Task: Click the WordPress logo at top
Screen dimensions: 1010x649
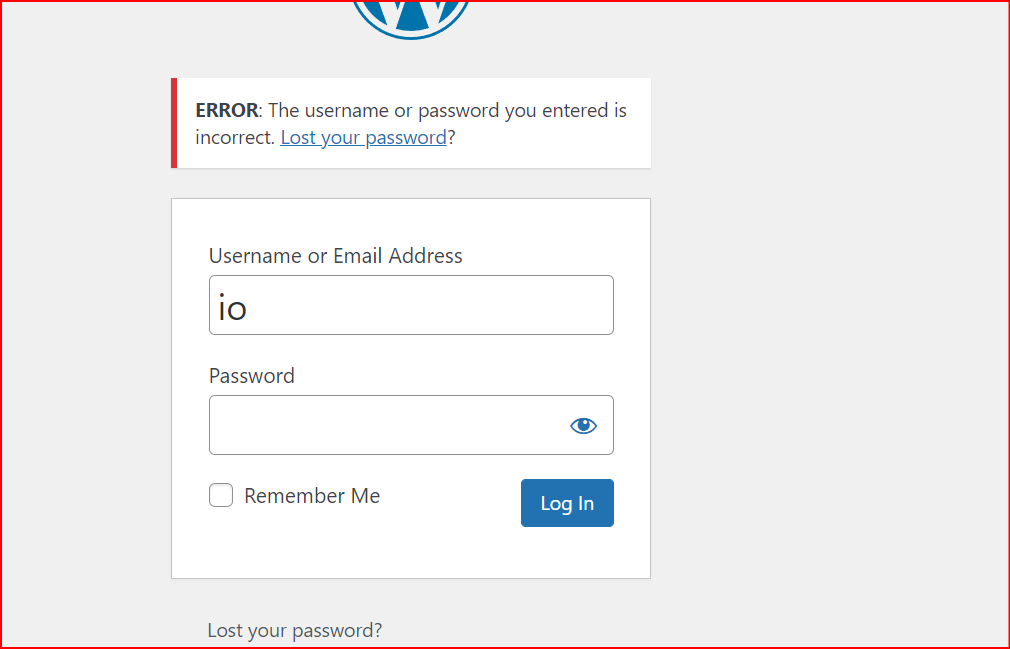Action: [411, 14]
